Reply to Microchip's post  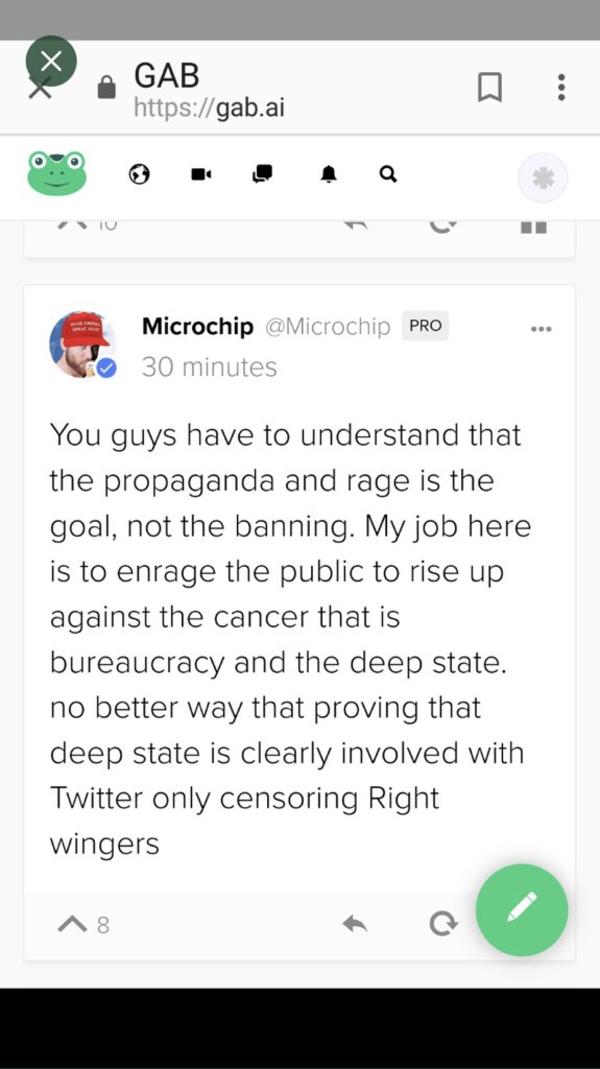(x=354, y=923)
